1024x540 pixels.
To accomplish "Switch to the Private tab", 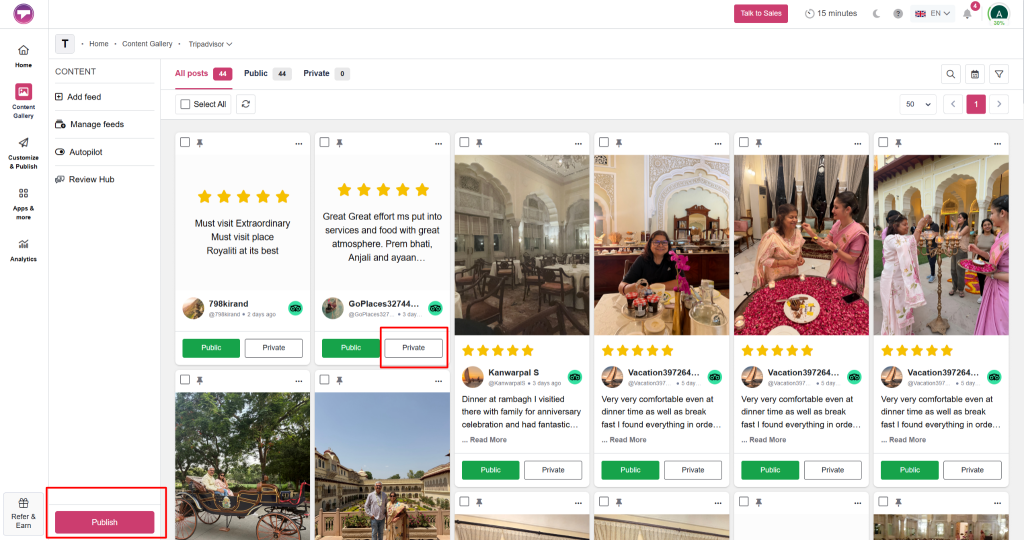I will point(326,74).
